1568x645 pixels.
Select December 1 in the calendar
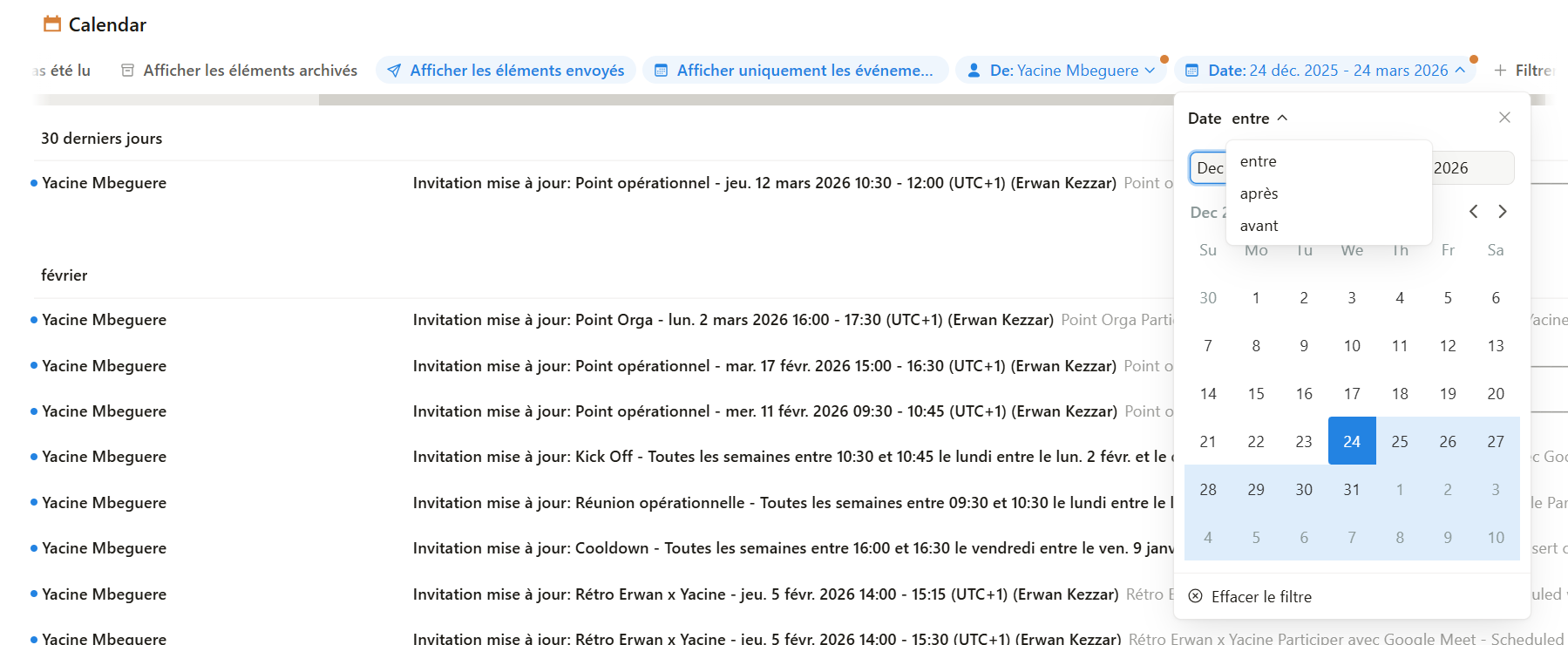1256,297
